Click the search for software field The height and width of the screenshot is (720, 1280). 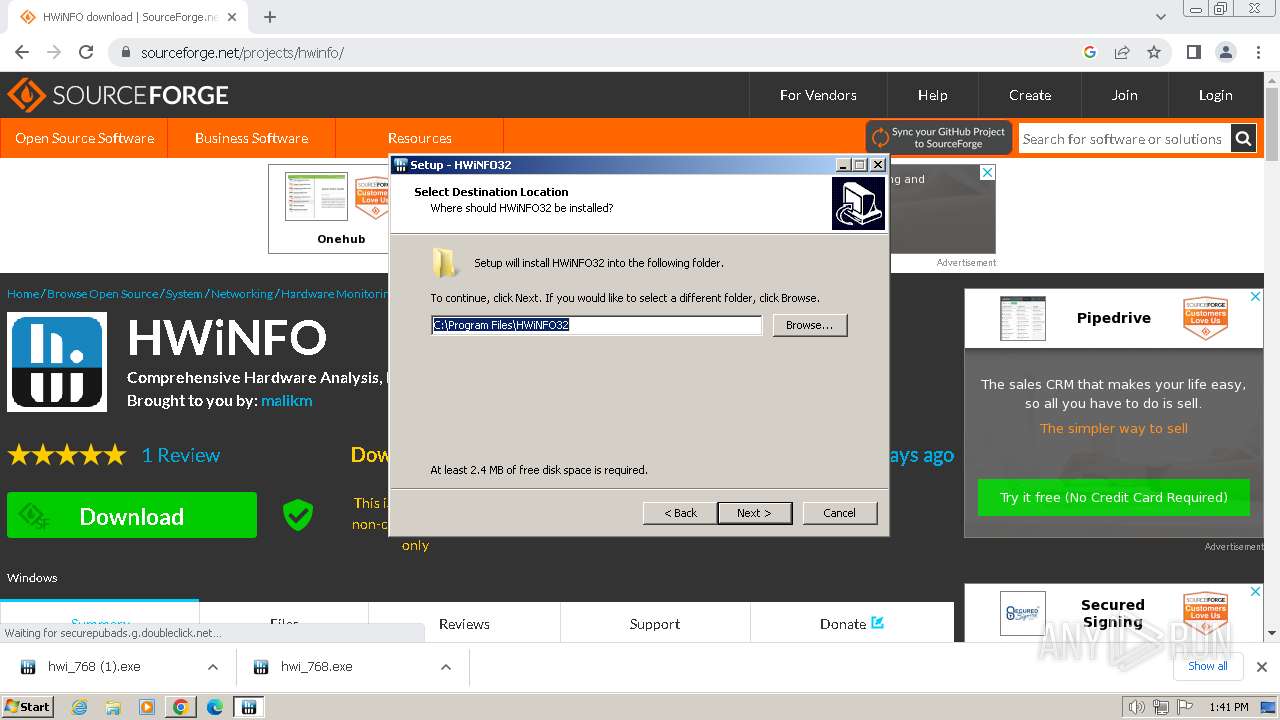(x=1124, y=139)
